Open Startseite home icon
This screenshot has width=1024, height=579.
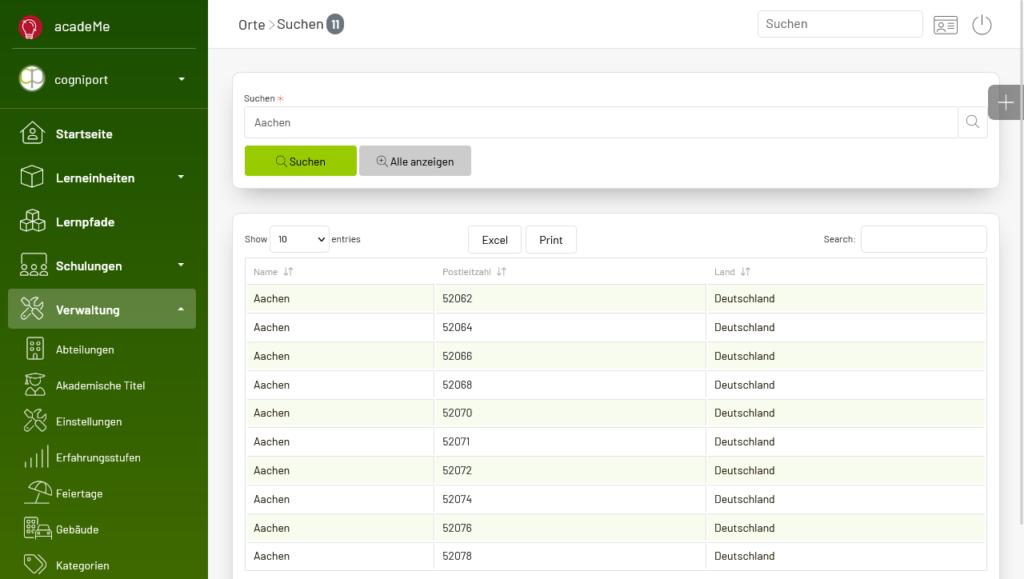(x=32, y=133)
